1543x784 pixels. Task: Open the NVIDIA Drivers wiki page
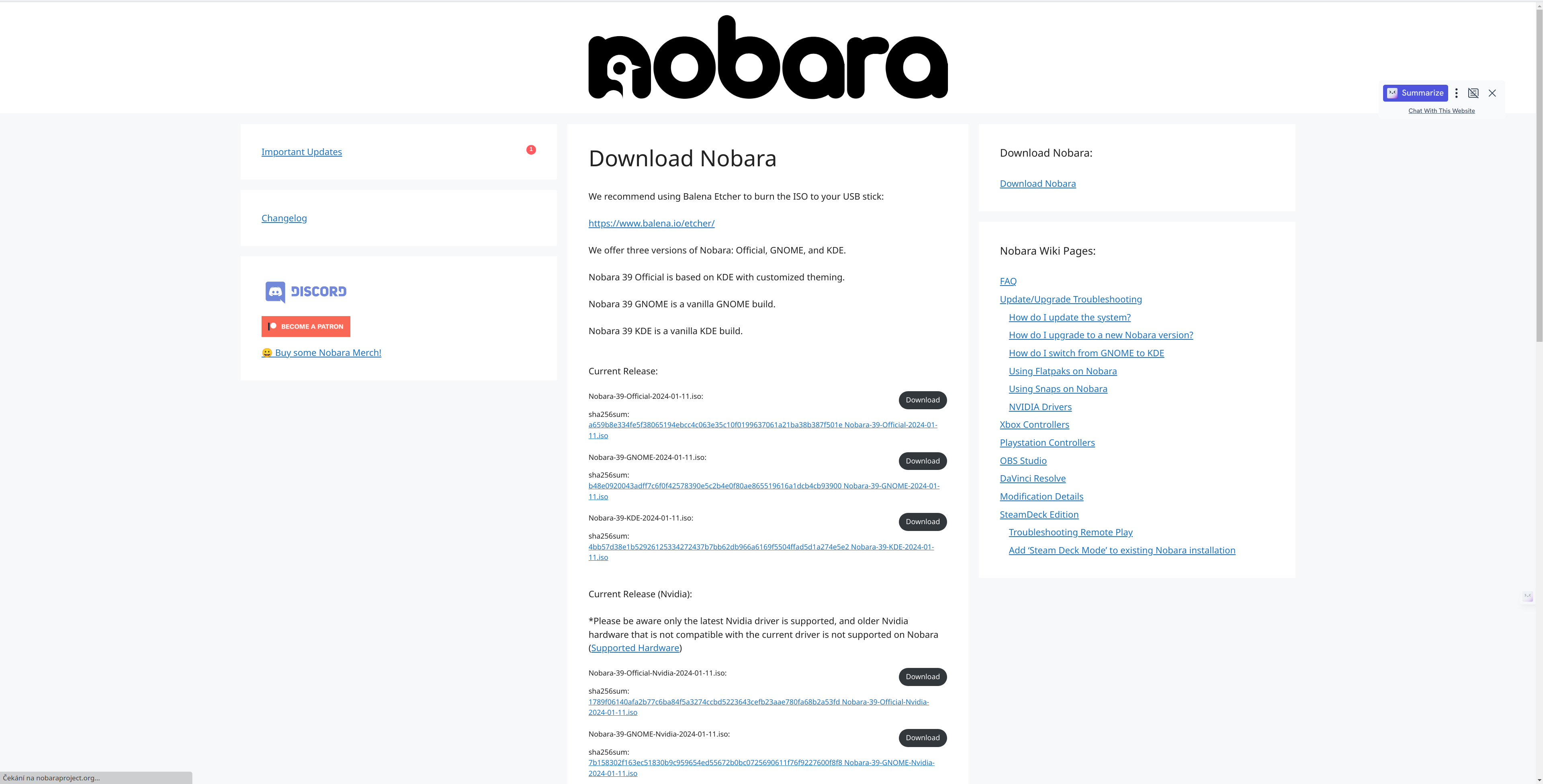pyautogui.click(x=1040, y=407)
